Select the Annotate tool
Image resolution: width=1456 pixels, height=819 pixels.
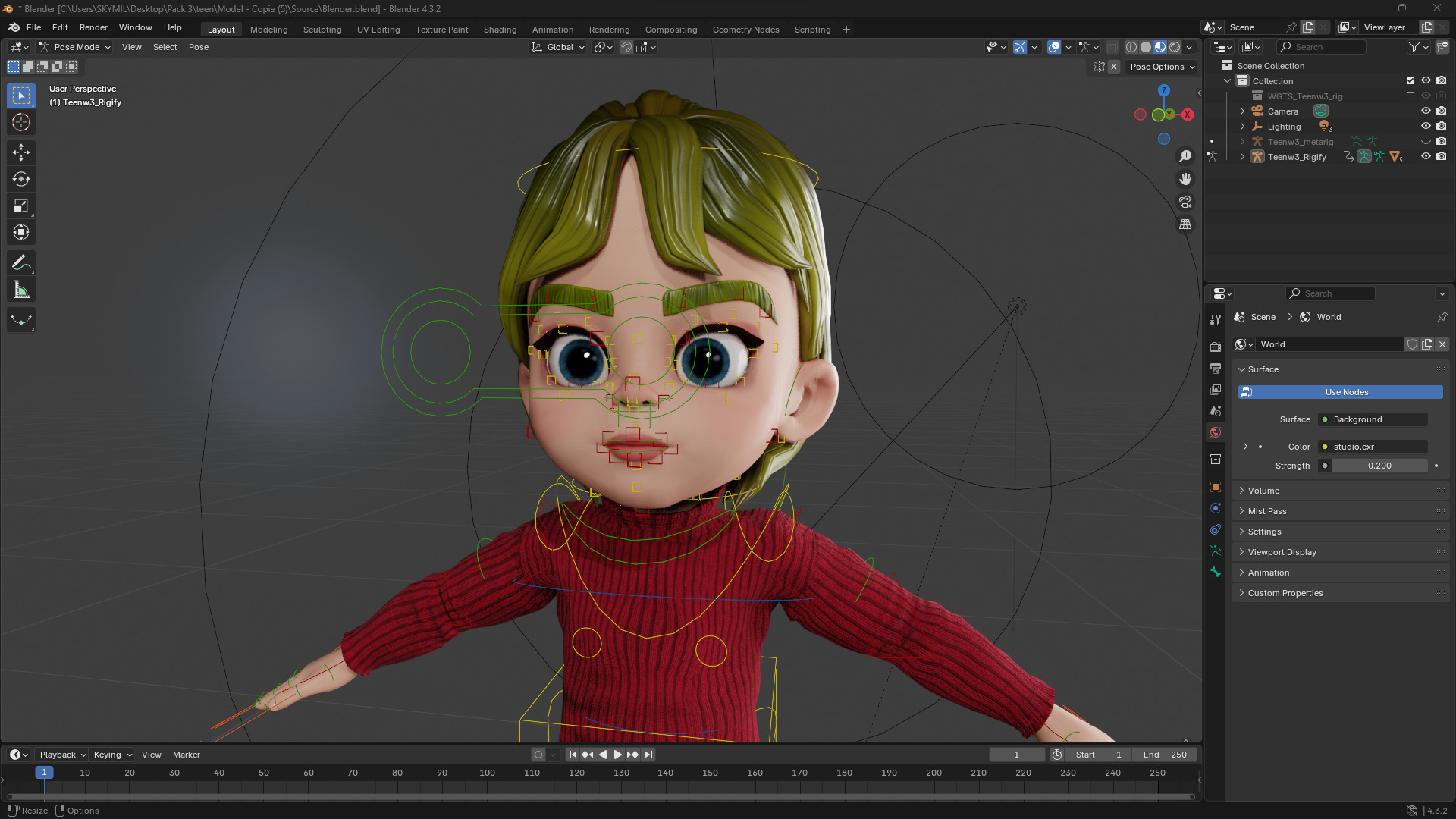point(21,263)
